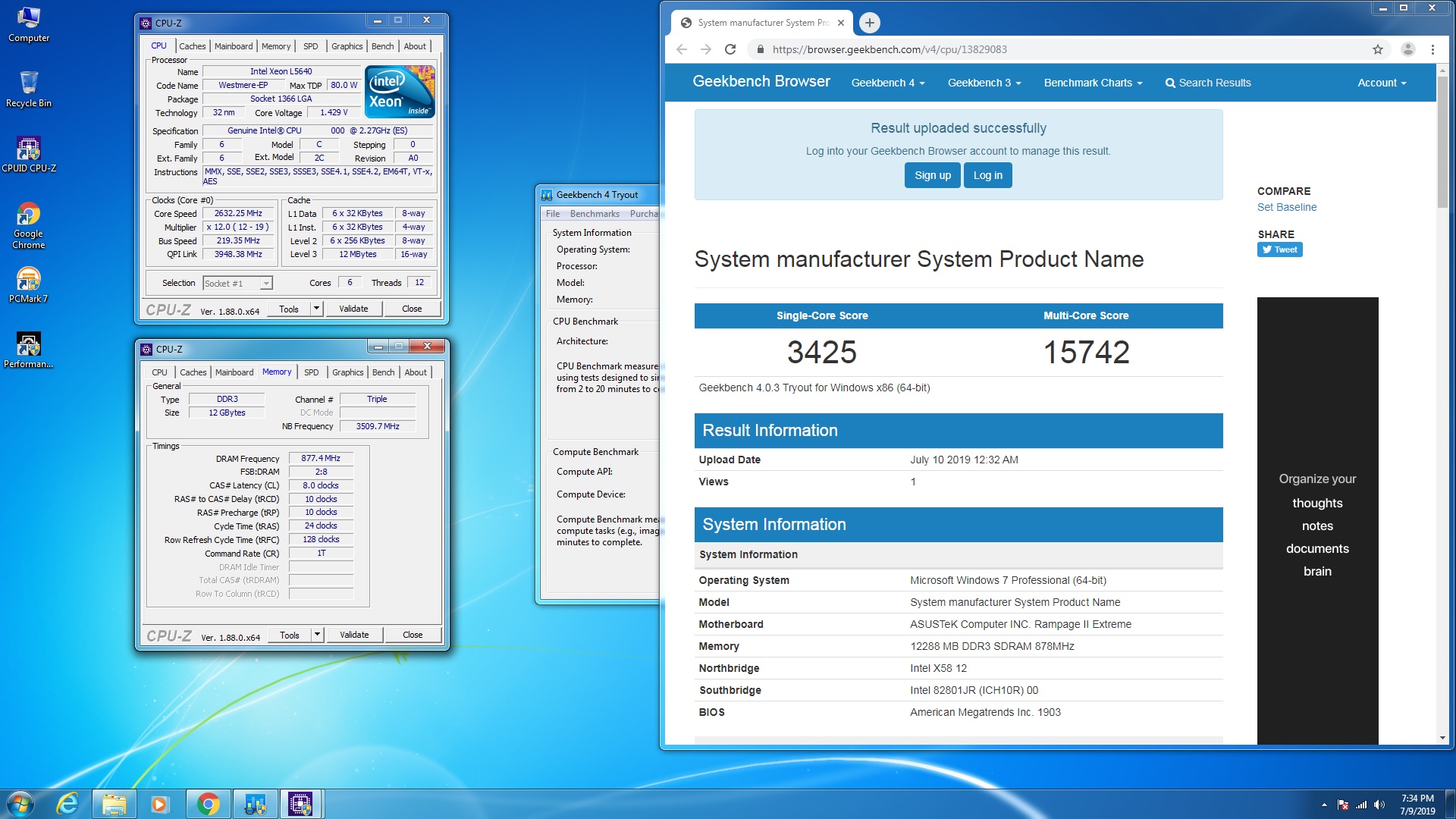The width and height of the screenshot is (1456, 819).
Task: Switch to Geekbench via the taskbar icon
Action: (255, 804)
